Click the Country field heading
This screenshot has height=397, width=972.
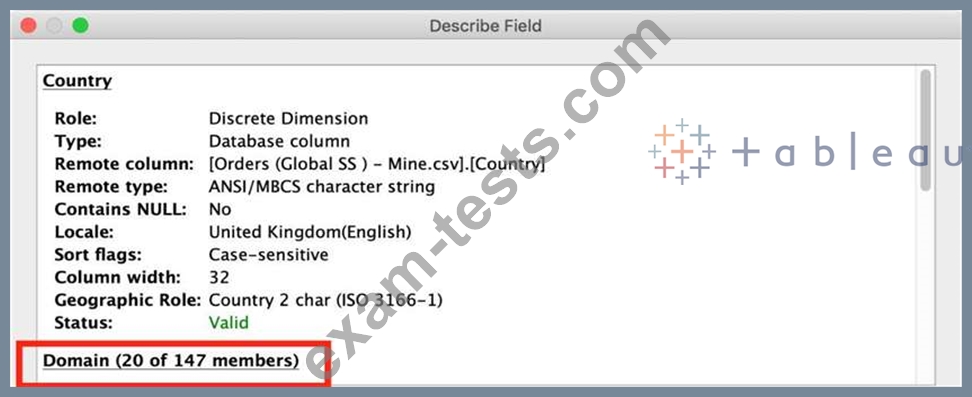[x=77, y=81]
